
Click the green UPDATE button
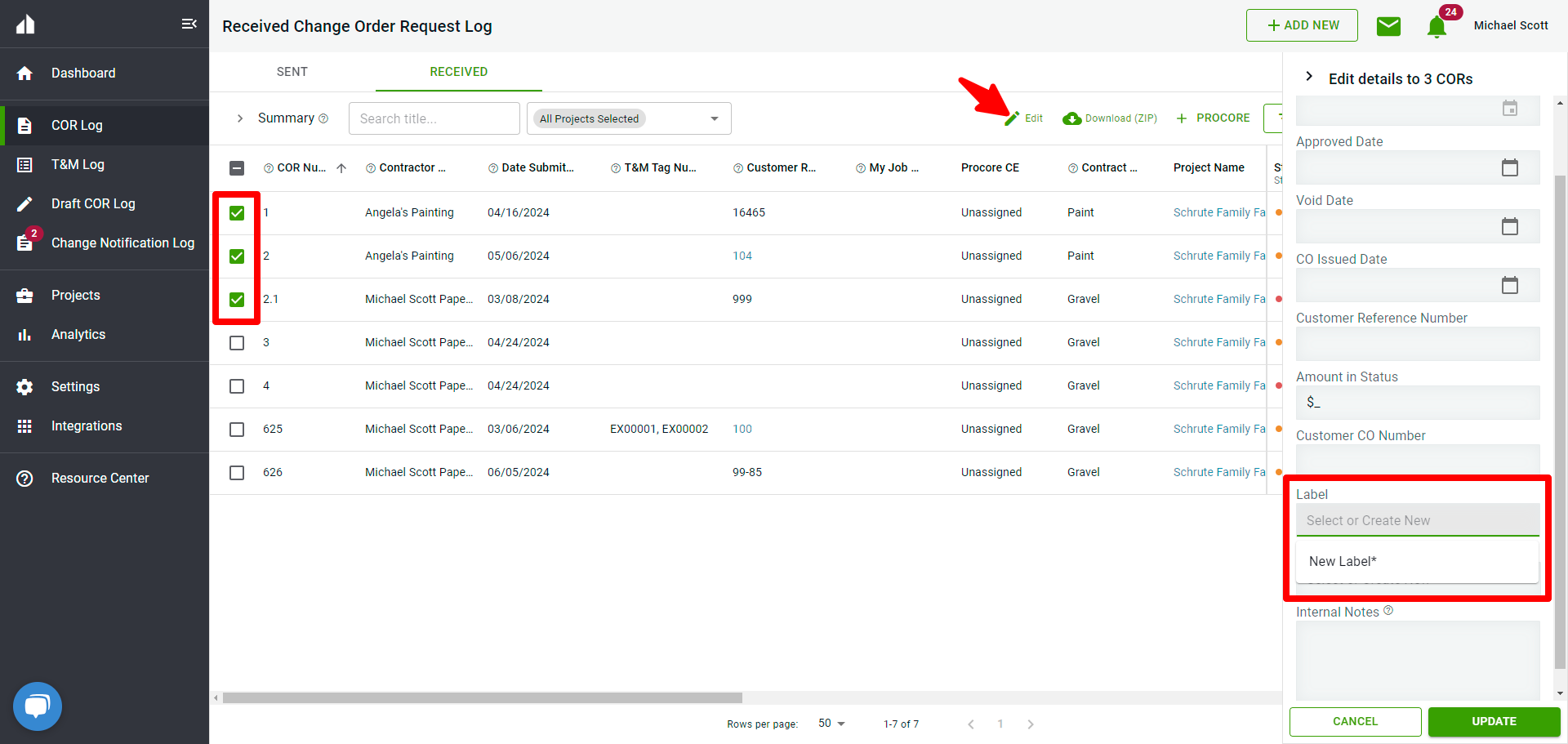coord(1494,721)
